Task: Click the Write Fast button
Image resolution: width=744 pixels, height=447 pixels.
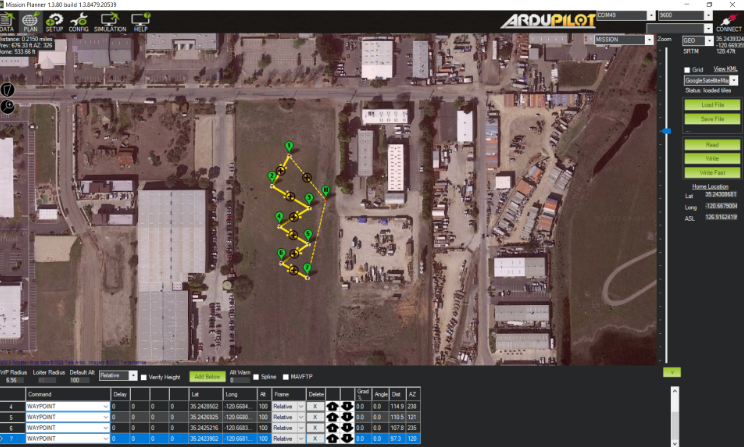Action: [x=712, y=173]
